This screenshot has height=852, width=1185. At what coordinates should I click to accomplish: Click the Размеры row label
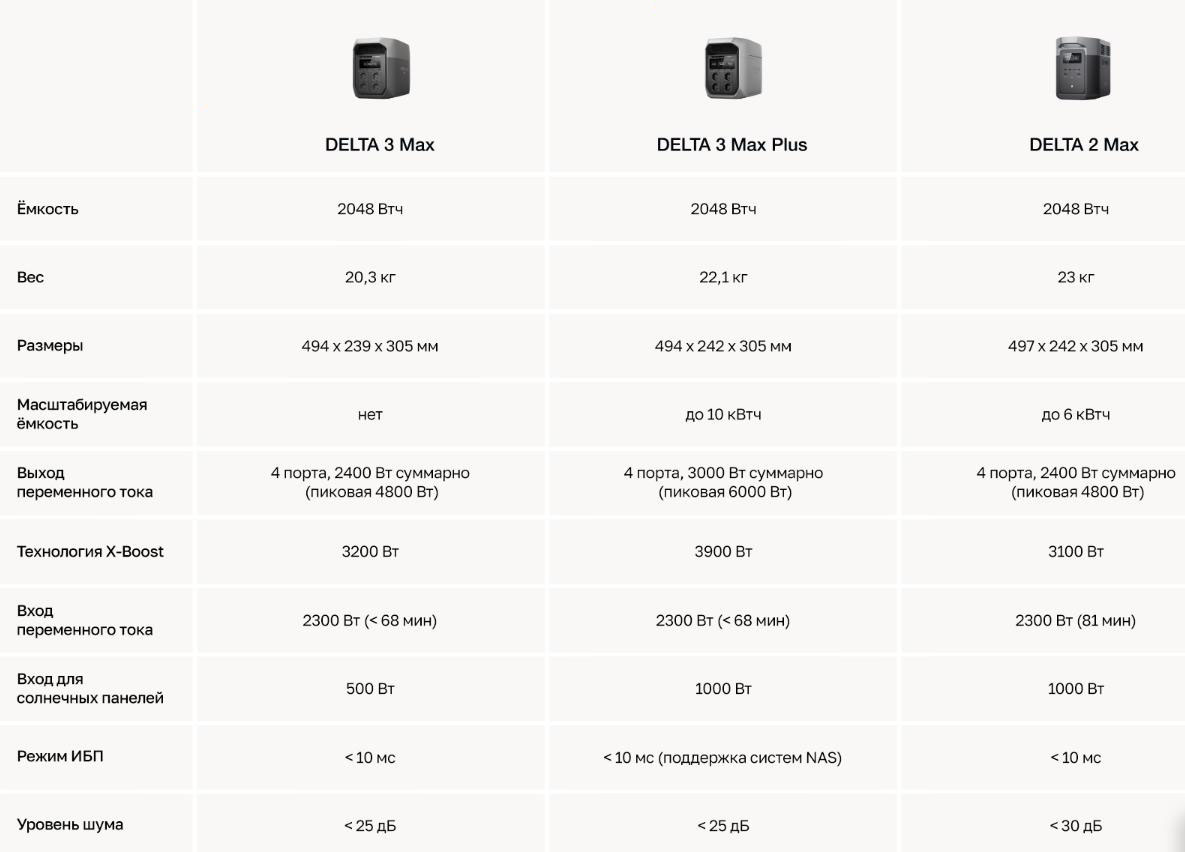pyautogui.click(x=50, y=345)
